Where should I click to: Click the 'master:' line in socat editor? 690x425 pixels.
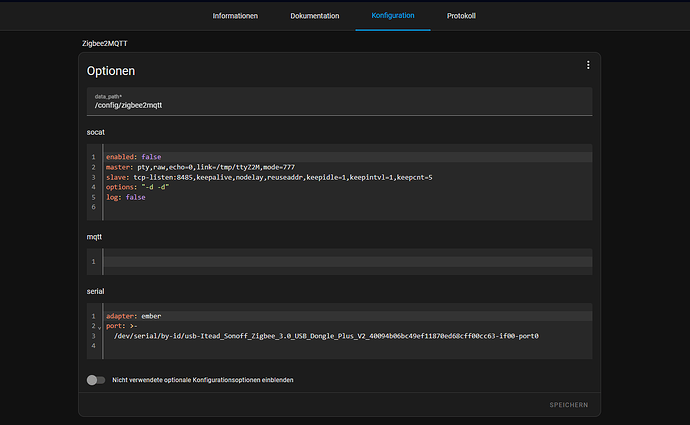coord(348,167)
